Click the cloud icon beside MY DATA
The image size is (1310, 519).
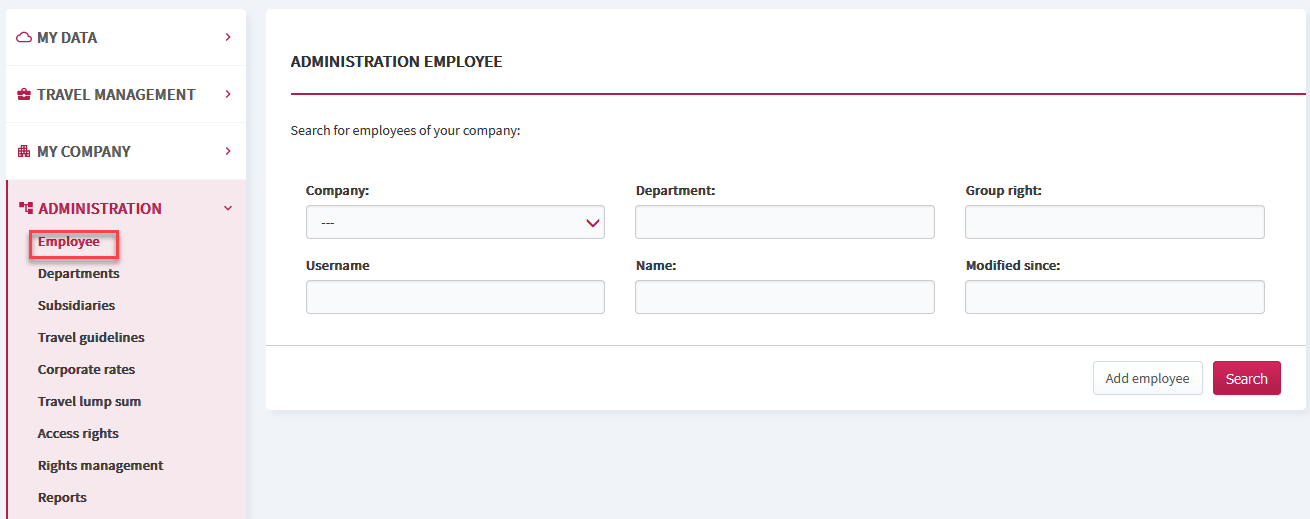coord(25,37)
